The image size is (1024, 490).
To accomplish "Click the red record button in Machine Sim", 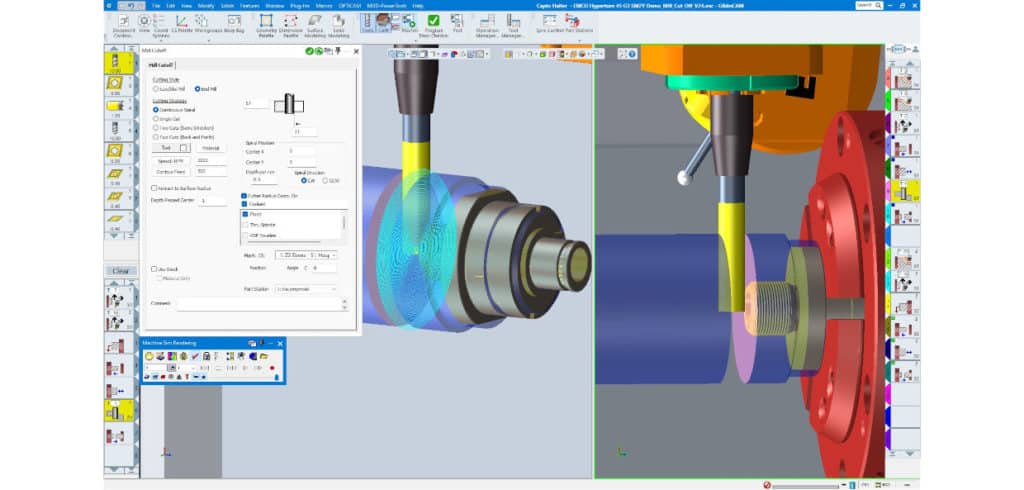I will click(272, 367).
